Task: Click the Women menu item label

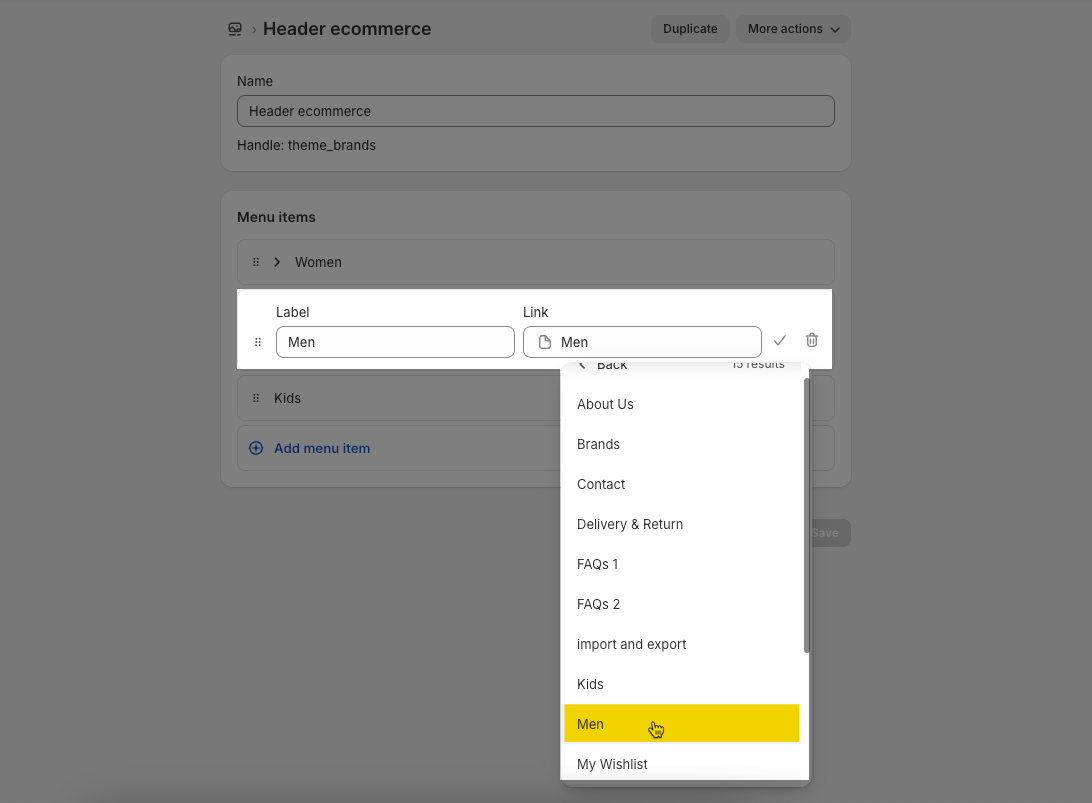Action: tap(318, 263)
